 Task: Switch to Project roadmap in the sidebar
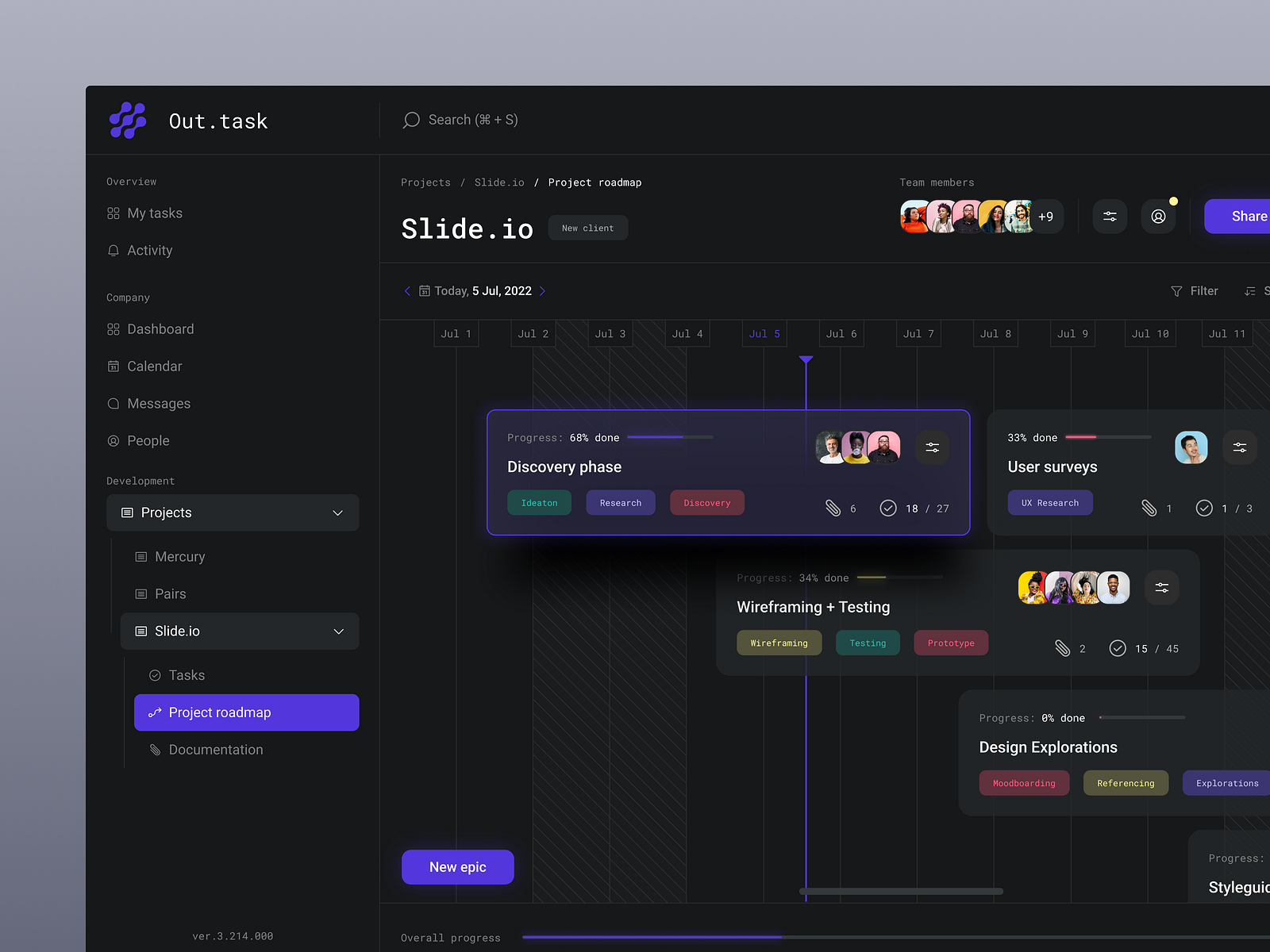pos(220,712)
